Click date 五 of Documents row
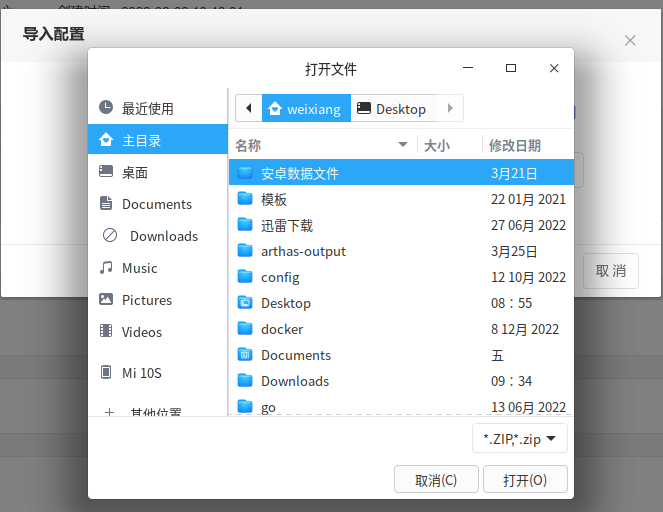The image size is (663, 512). tap(497, 355)
